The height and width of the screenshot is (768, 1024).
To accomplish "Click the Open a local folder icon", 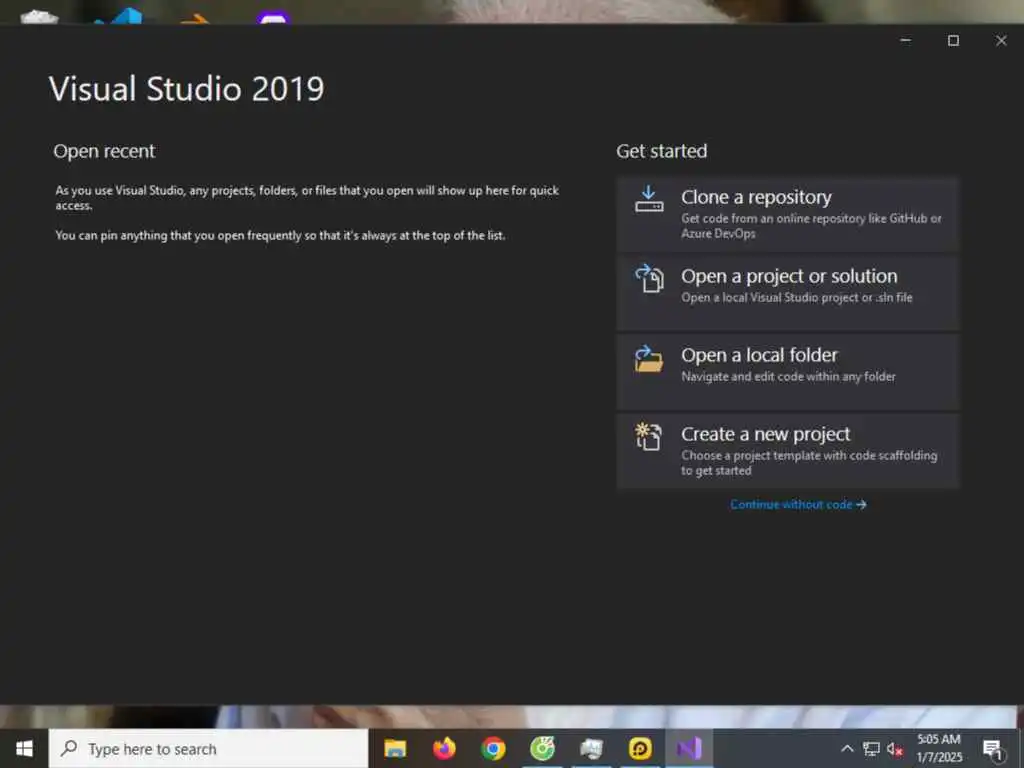I will point(649,359).
